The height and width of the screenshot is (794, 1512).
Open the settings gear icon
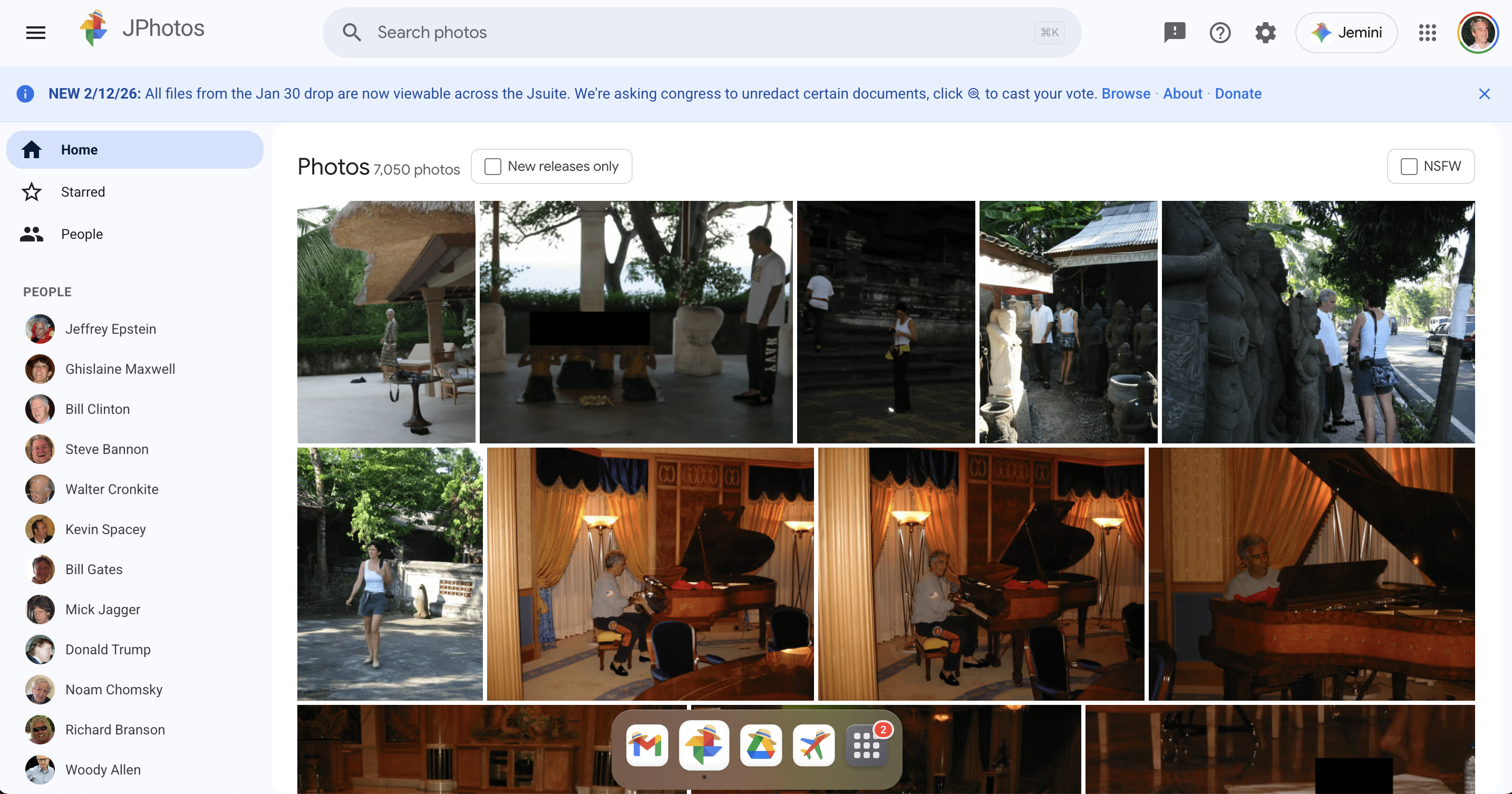point(1265,32)
